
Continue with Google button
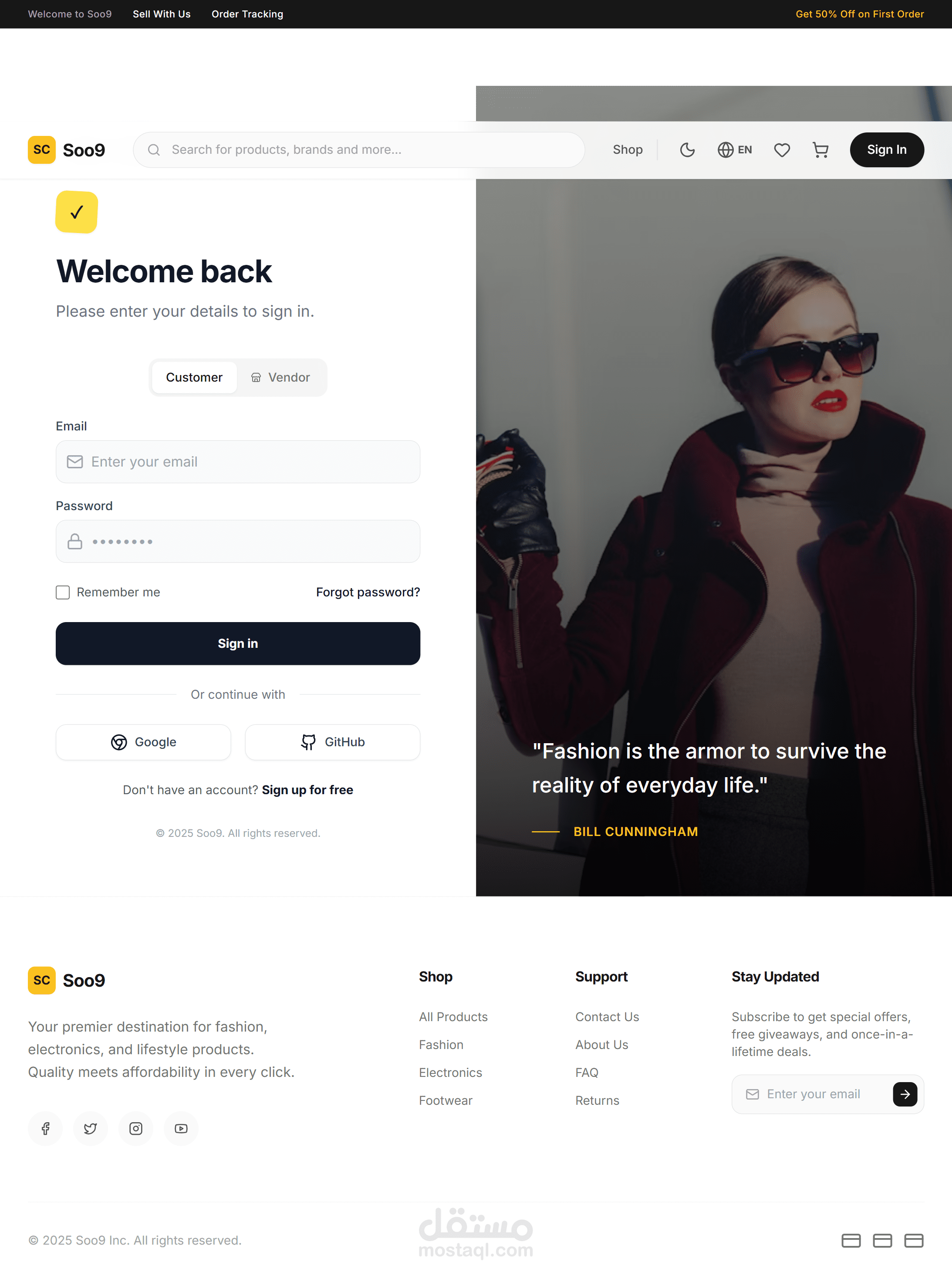pos(143,742)
